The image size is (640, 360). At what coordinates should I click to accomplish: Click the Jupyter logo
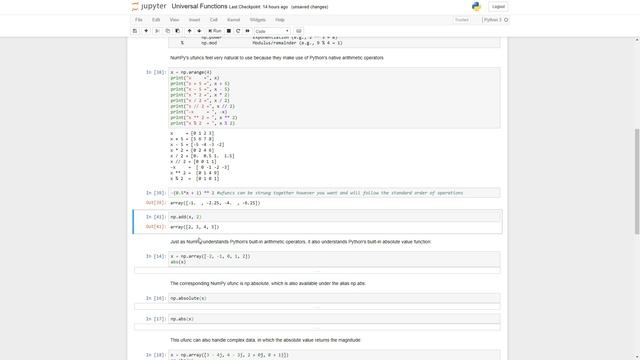149,6
